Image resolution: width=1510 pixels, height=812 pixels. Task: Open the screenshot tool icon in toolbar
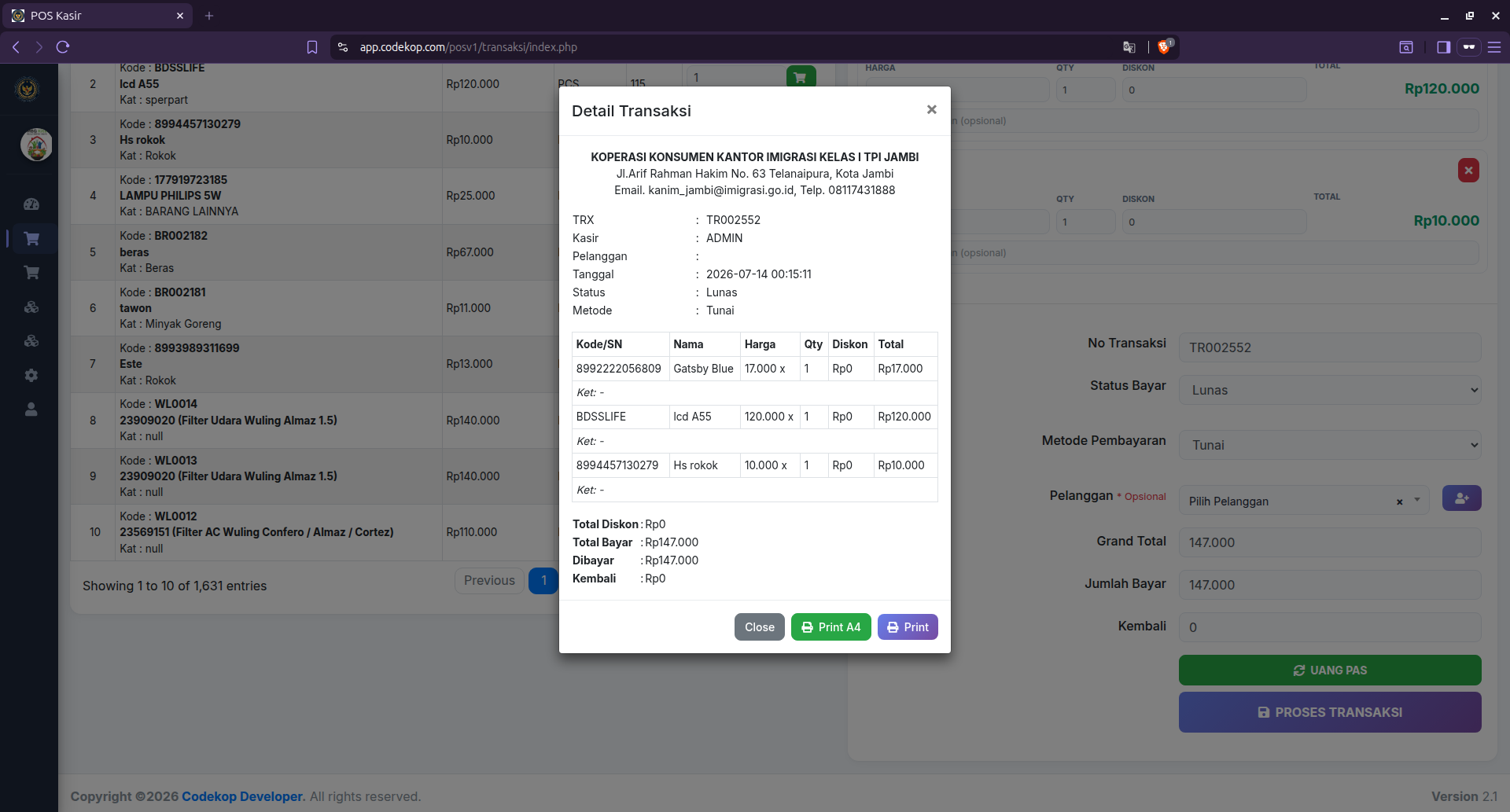(x=1406, y=47)
